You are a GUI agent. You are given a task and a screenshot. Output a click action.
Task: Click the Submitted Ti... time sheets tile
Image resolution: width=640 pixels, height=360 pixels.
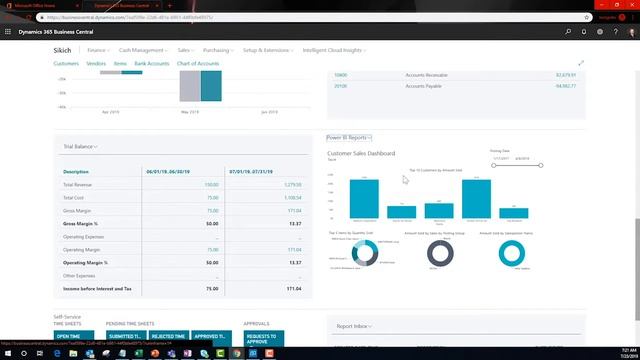tap(126, 337)
